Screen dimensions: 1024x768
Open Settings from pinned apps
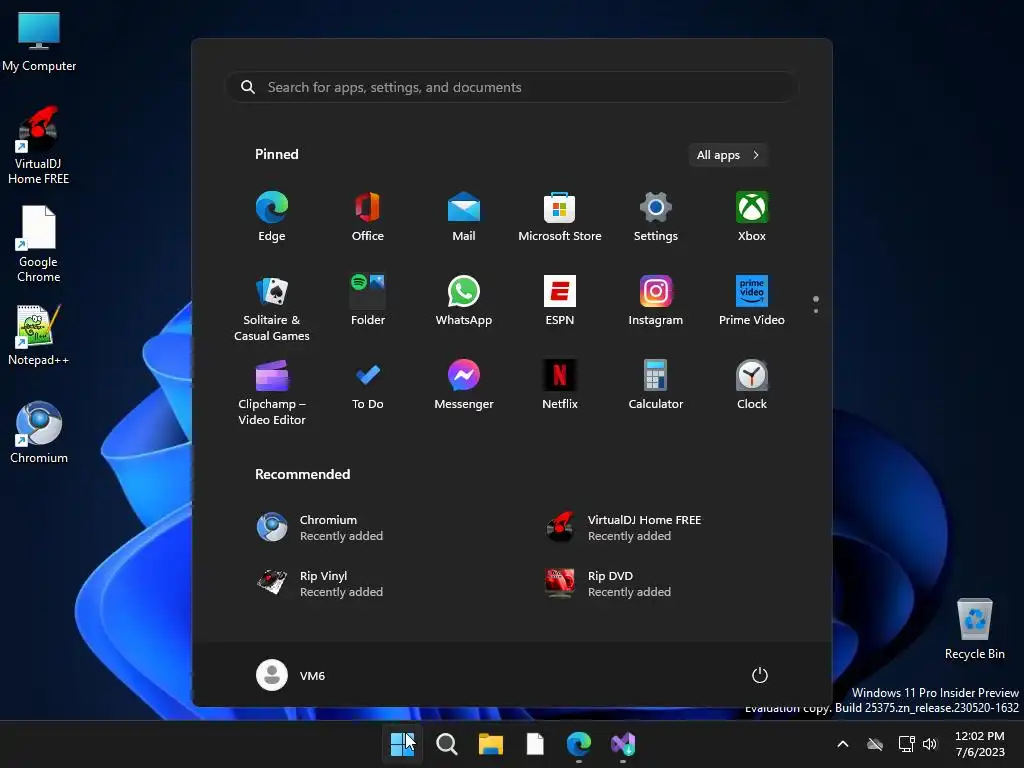click(656, 217)
